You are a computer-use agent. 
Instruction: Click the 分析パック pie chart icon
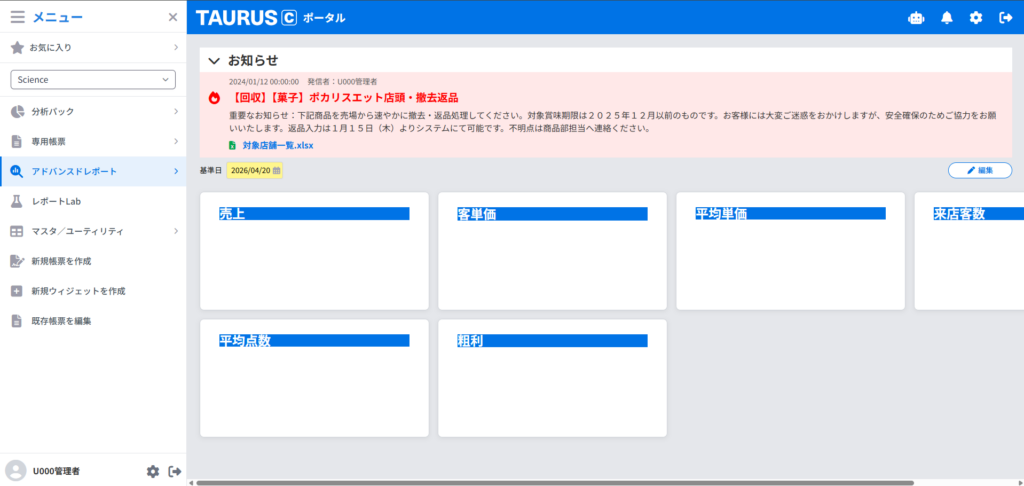point(17,112)
